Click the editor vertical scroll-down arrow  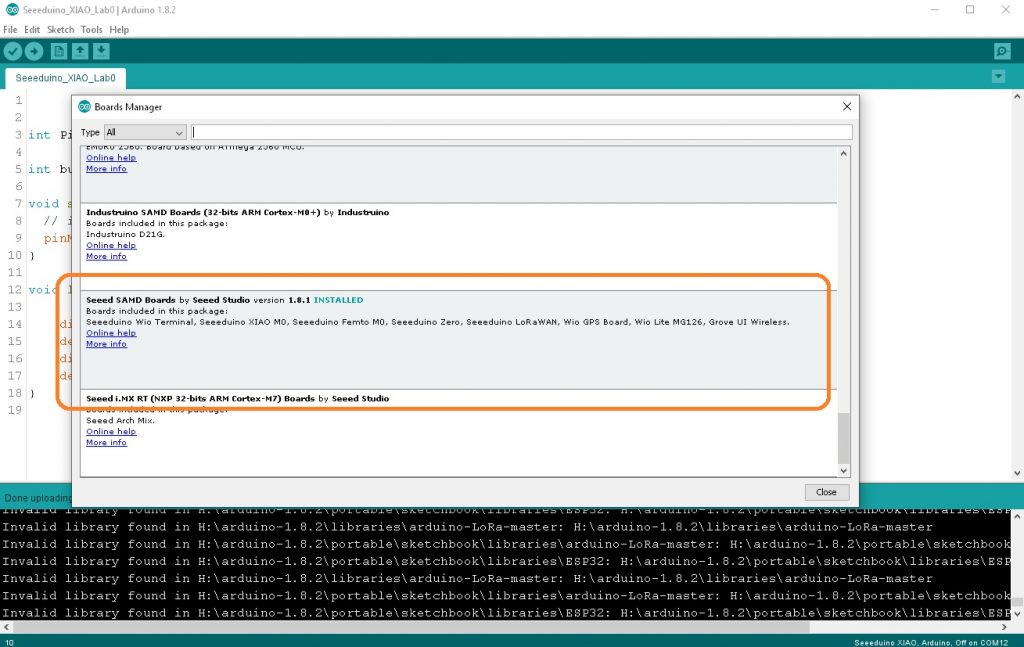[1017, 473]
